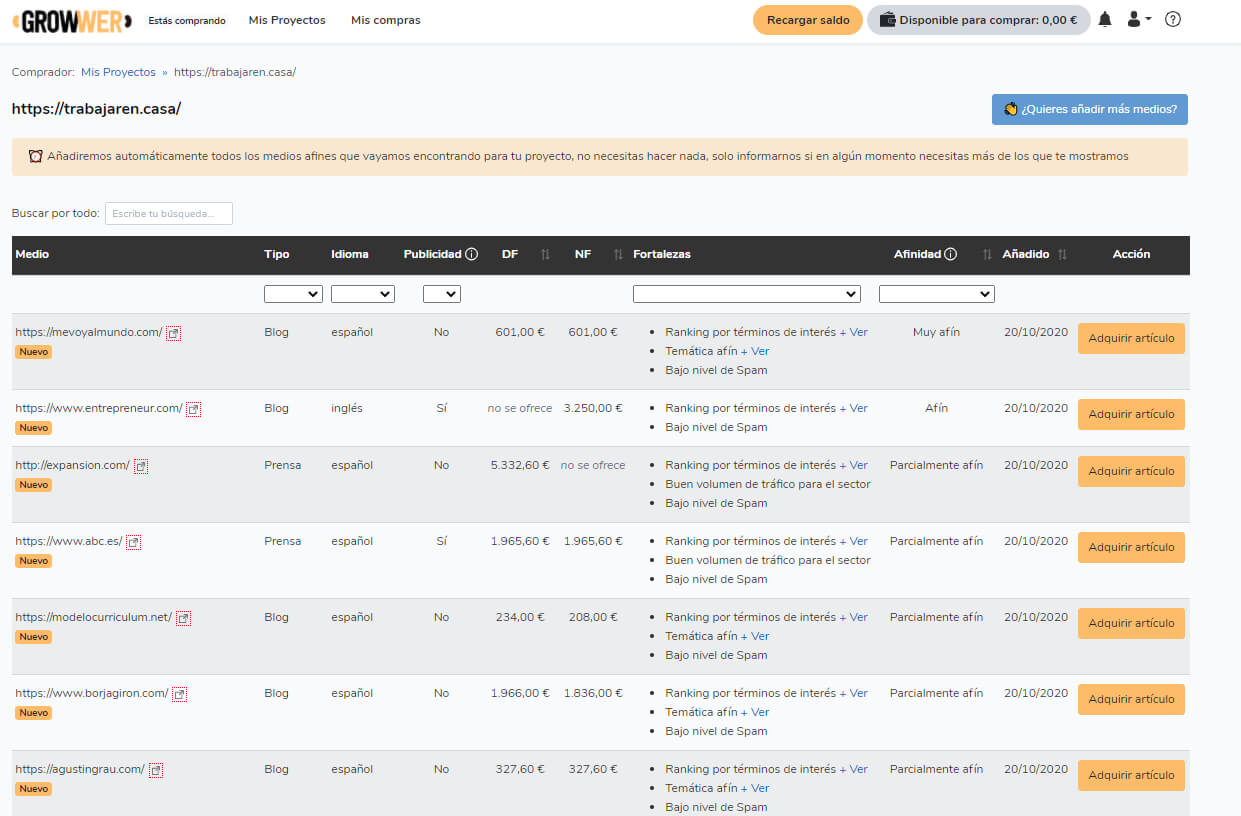Click the help question mark icon

1173,20
